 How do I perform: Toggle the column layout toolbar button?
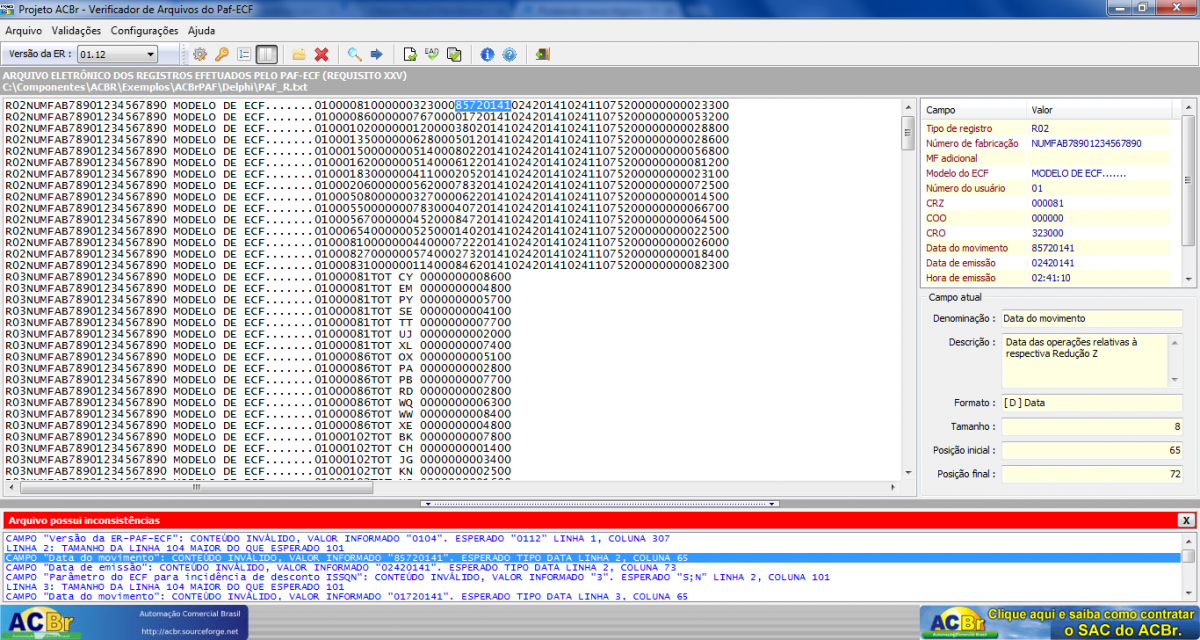pos(266,54)
